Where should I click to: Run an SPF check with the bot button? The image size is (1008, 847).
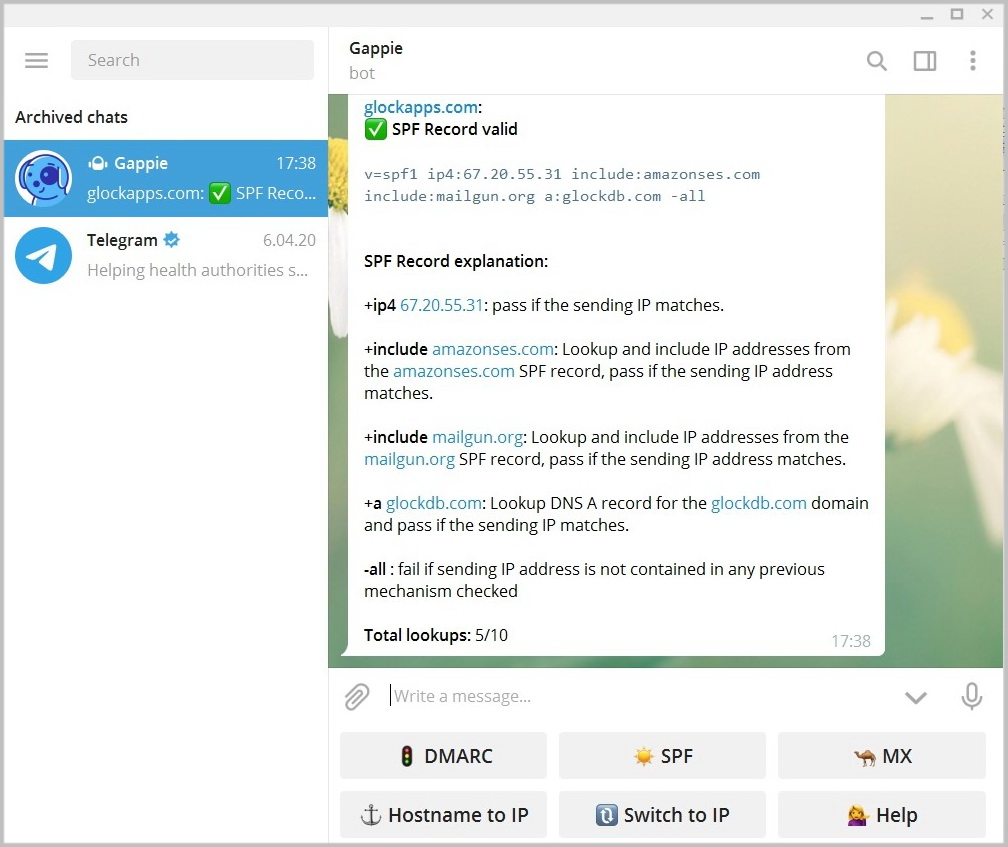(x=662, y=756)
